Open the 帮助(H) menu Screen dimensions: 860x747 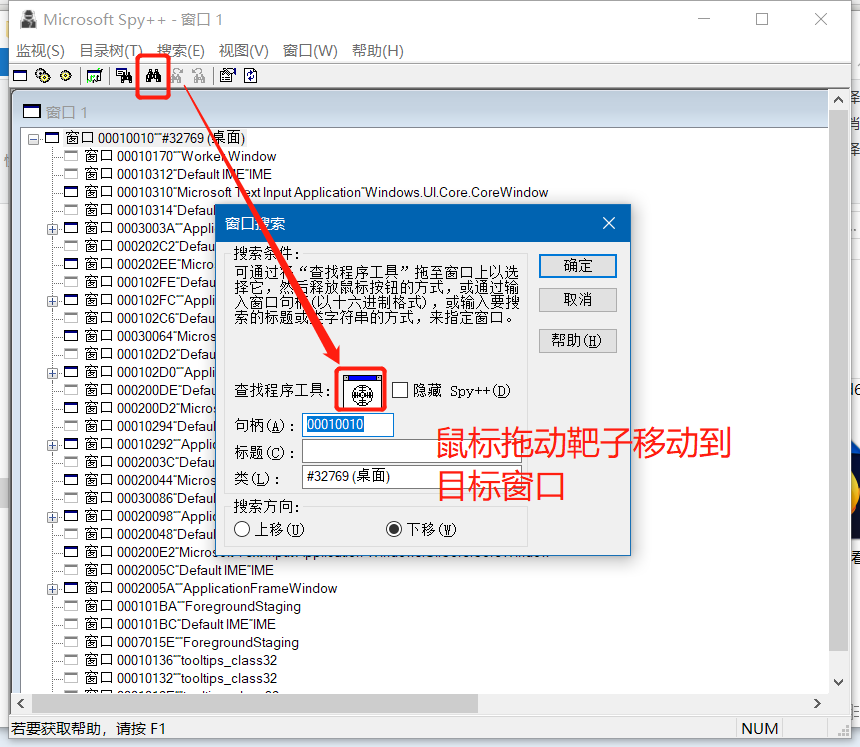click(x=378, y=51)
